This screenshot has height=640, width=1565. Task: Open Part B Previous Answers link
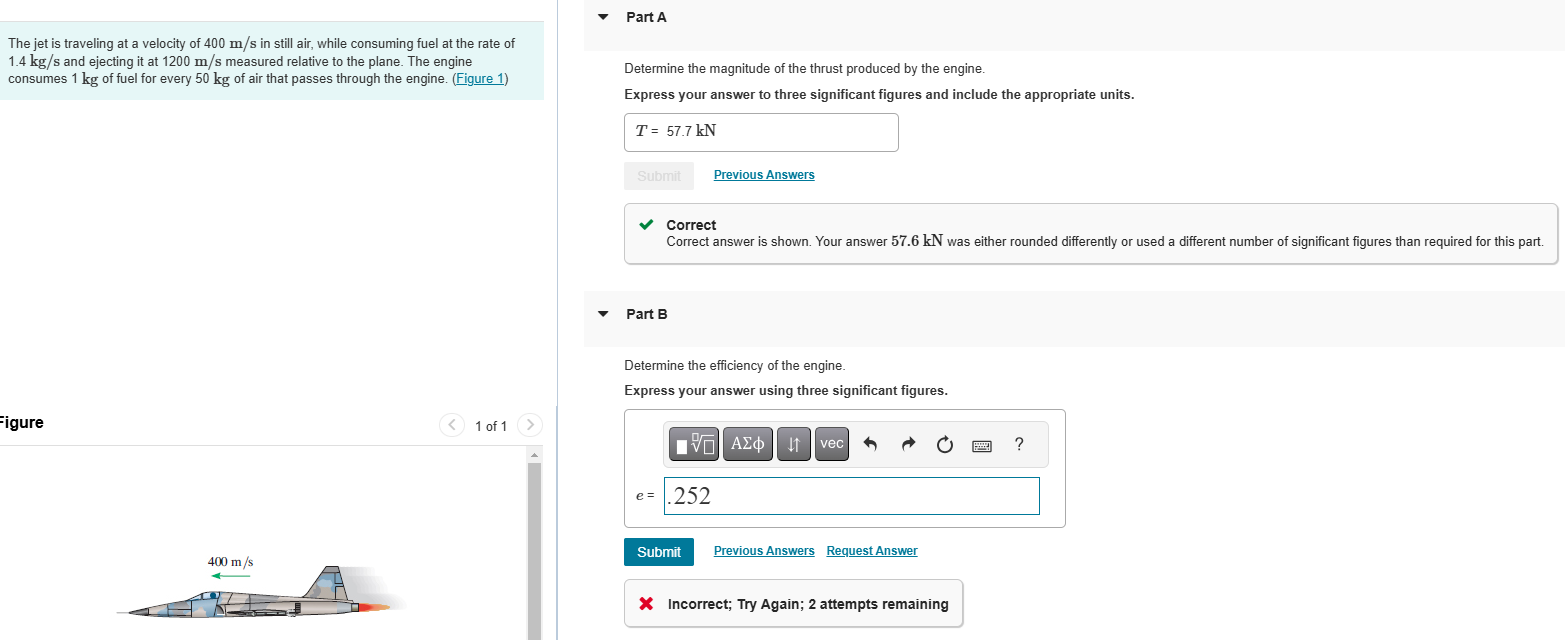pyautogui.click(x=764, y=551)
